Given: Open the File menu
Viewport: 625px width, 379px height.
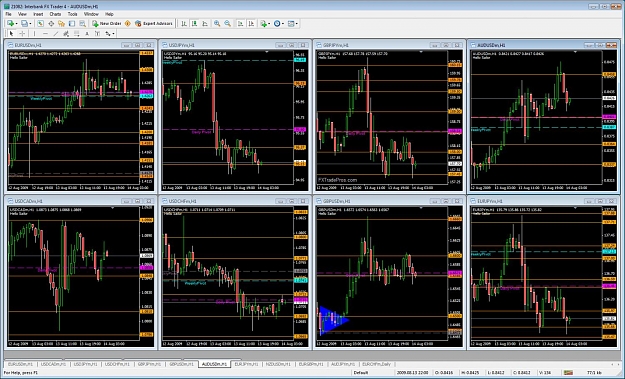Looking at the screenshot, I should coord(8,14).
